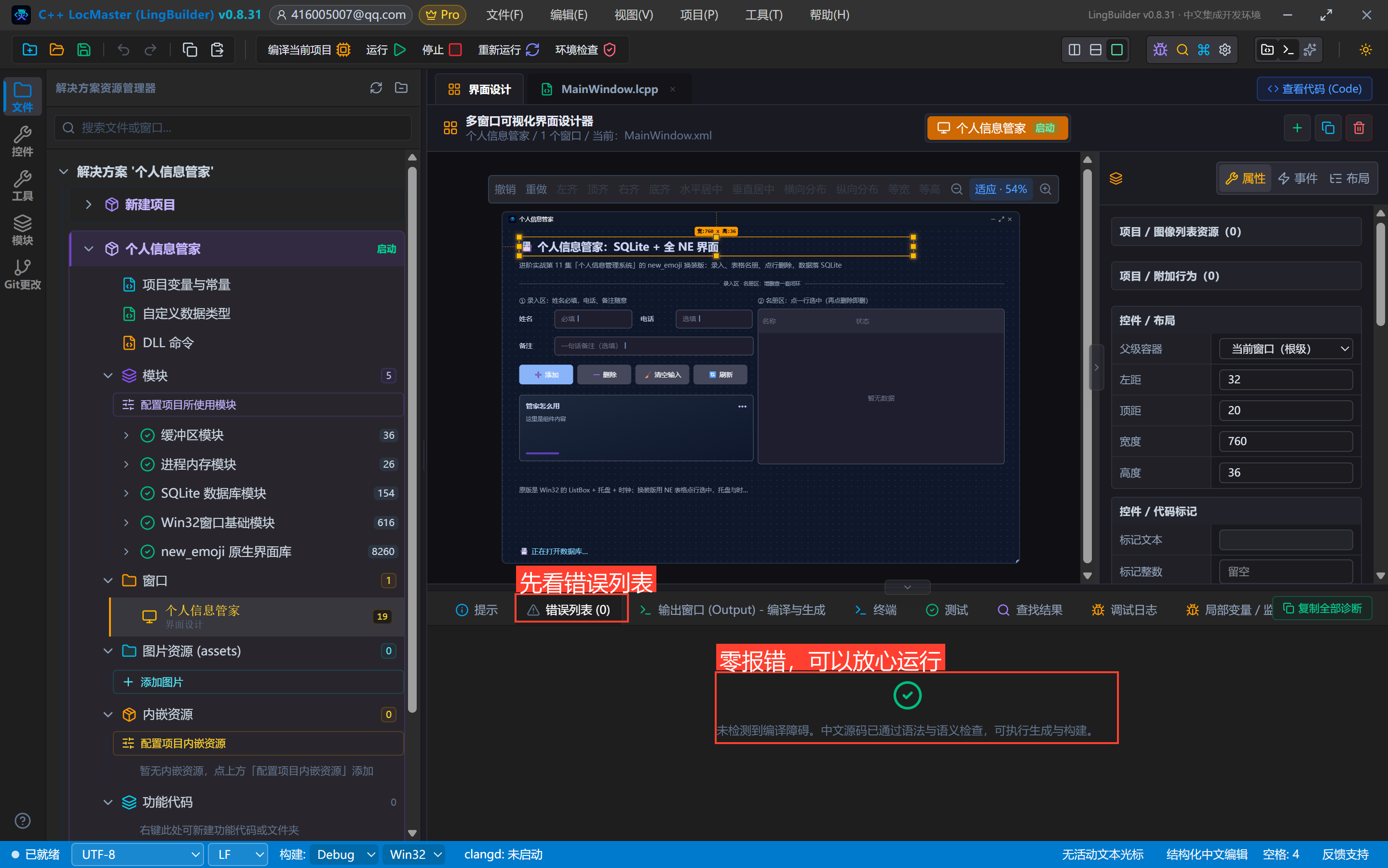This screenshot has width=1388, height=868.
Task: Open the UTF-8 encoding dropdown
Action: tap(138, 855)
